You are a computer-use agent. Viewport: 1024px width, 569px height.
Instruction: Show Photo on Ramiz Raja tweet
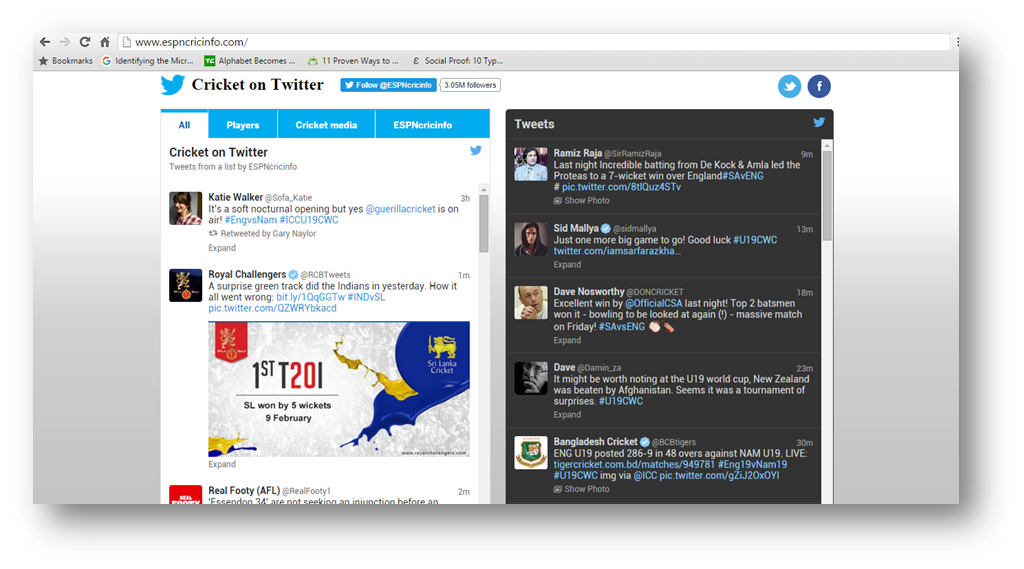point(581,201)
